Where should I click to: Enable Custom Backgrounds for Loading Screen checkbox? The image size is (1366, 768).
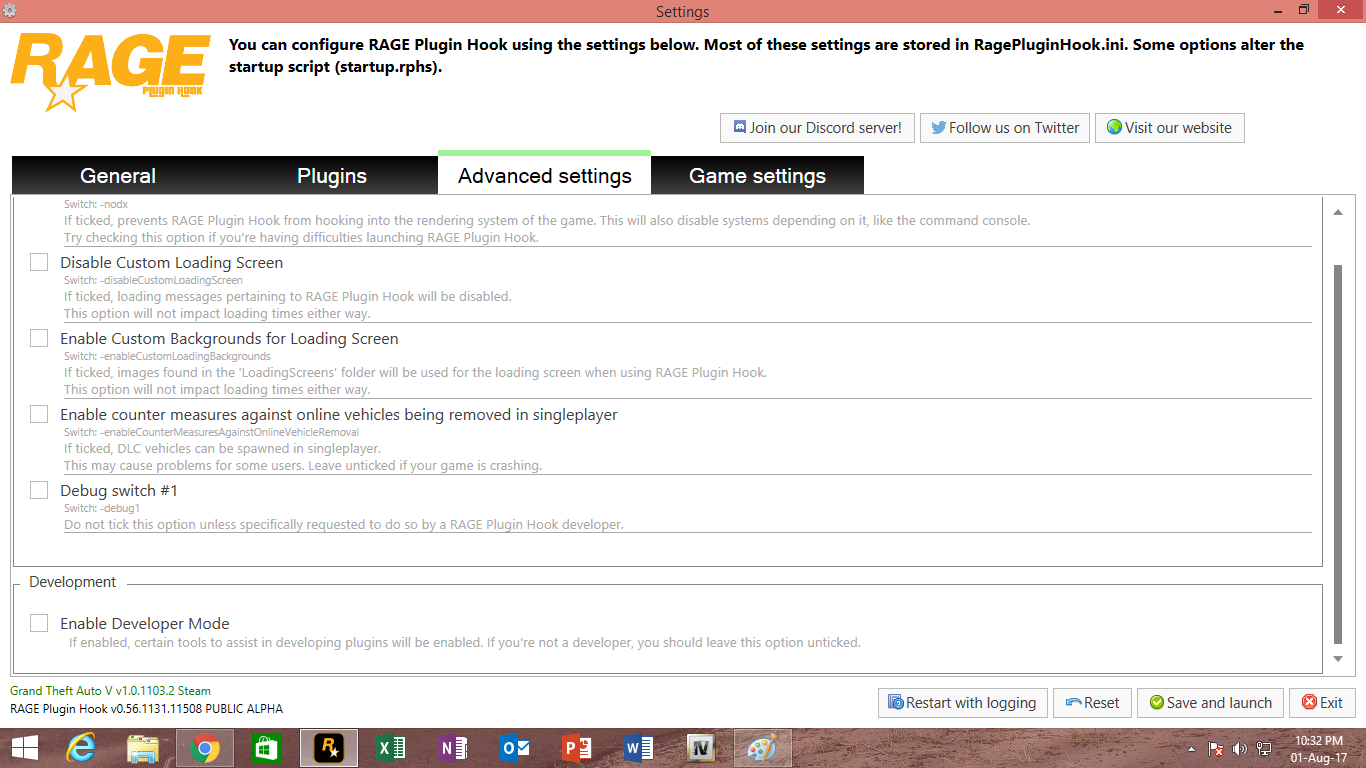39,338
